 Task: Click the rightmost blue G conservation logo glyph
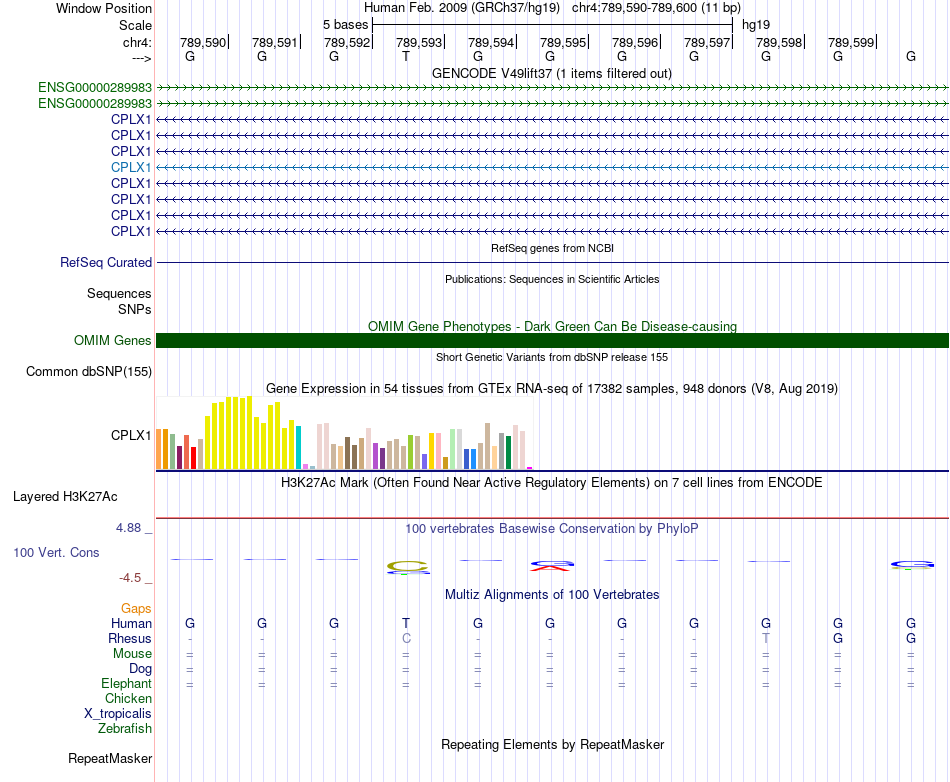911,565
